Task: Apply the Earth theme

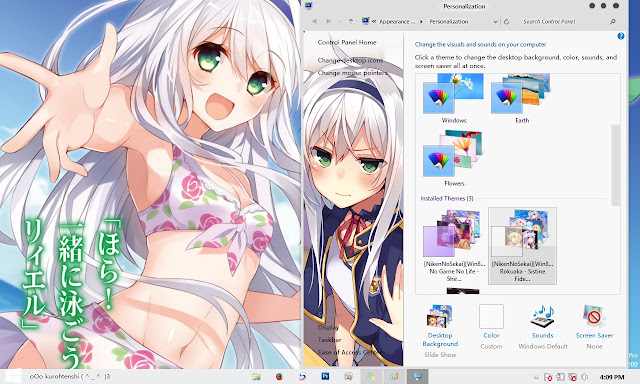Action: [x=522, y=98]
